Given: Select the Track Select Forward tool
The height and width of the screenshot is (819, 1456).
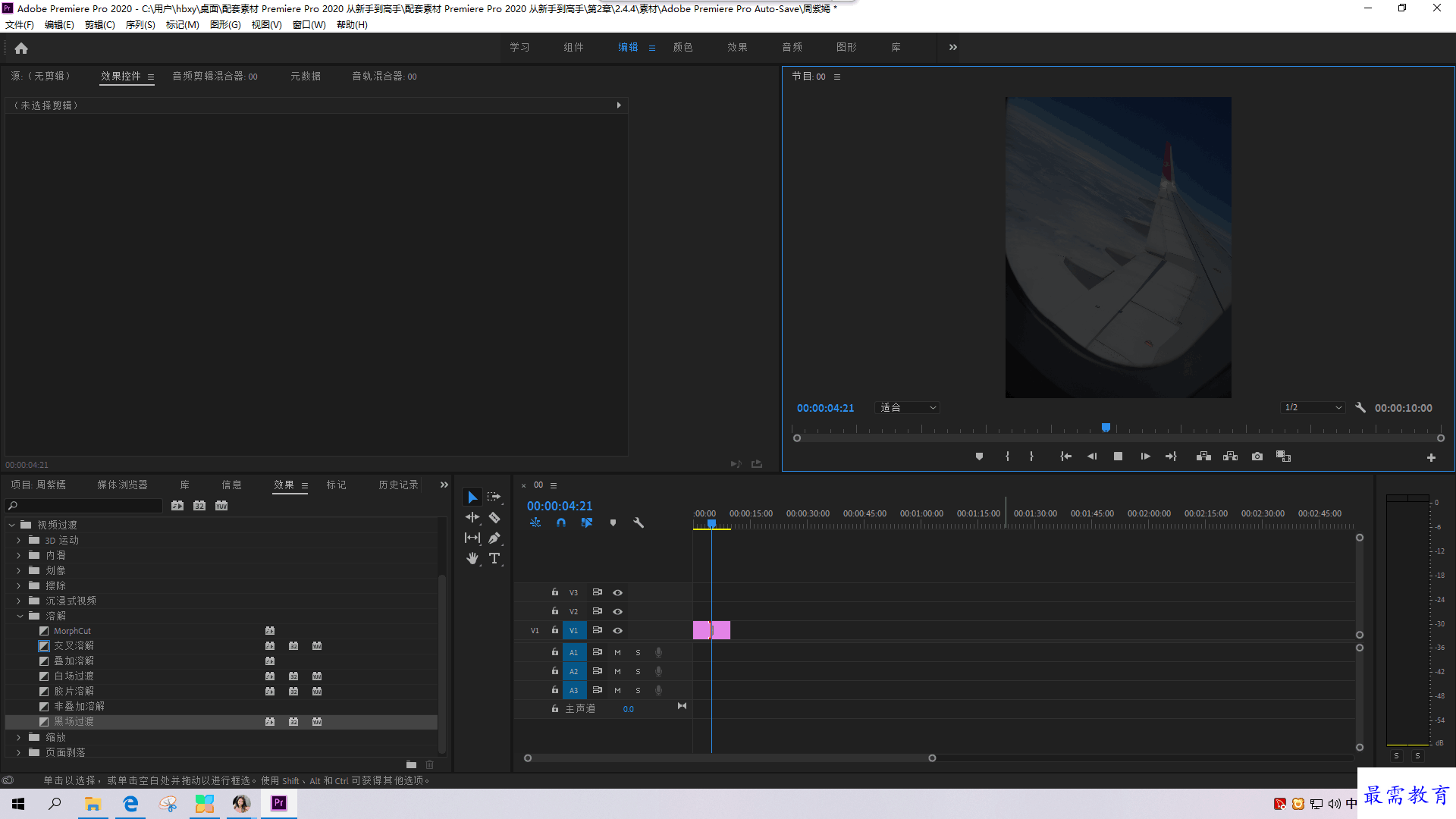Looking at the screenshot, I should (494, 497).
